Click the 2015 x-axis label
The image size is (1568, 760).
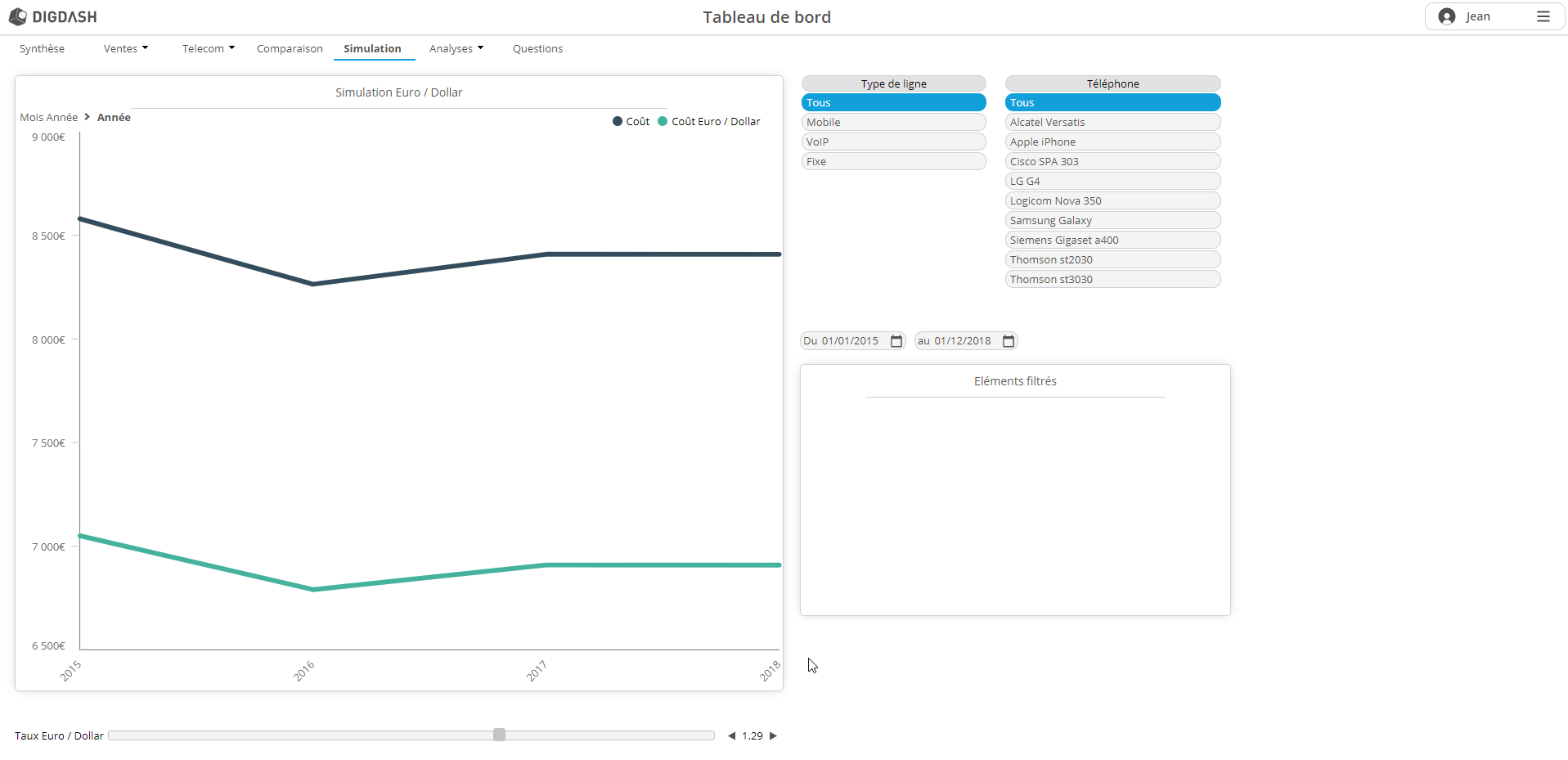pos(71,671)
